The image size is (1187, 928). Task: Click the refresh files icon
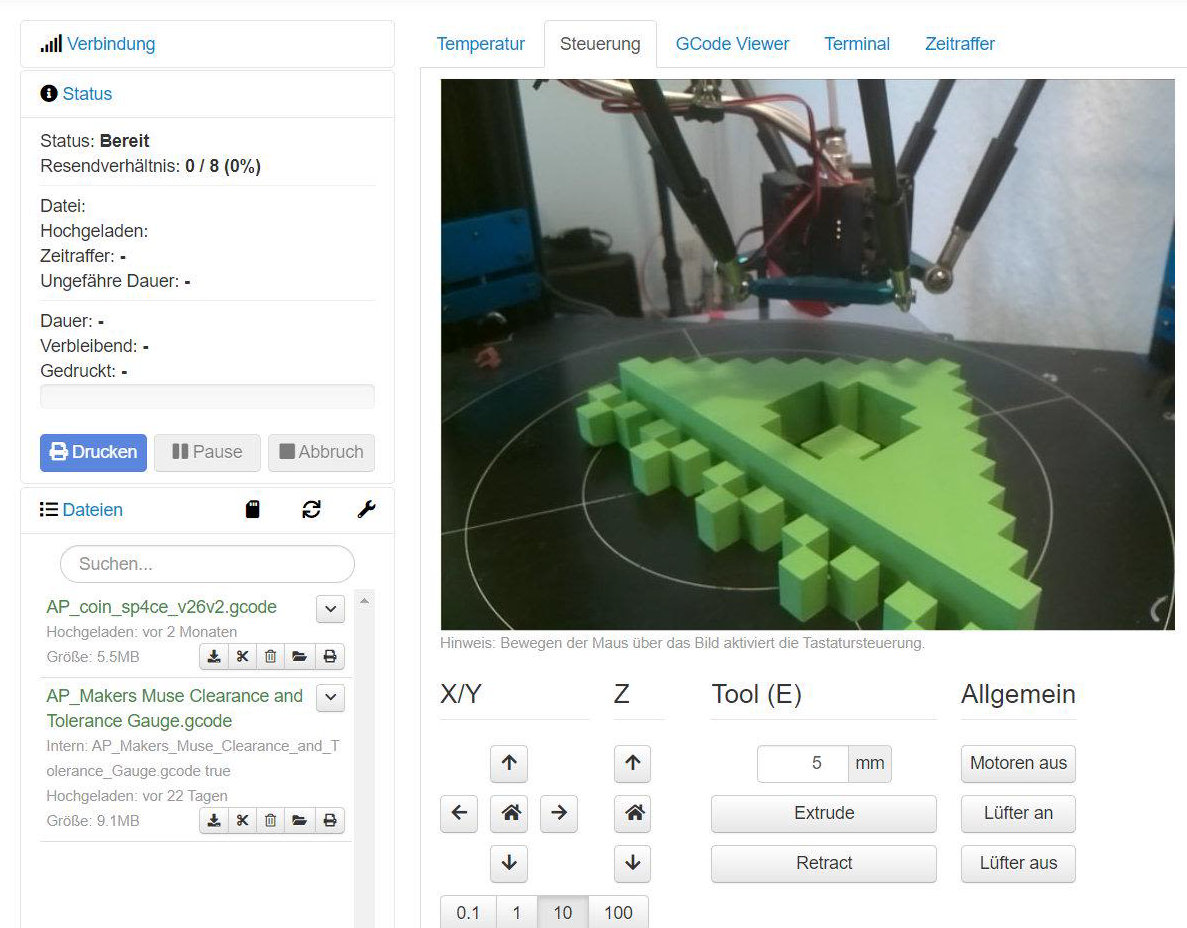pyautogui.click(x=311, y=510)
